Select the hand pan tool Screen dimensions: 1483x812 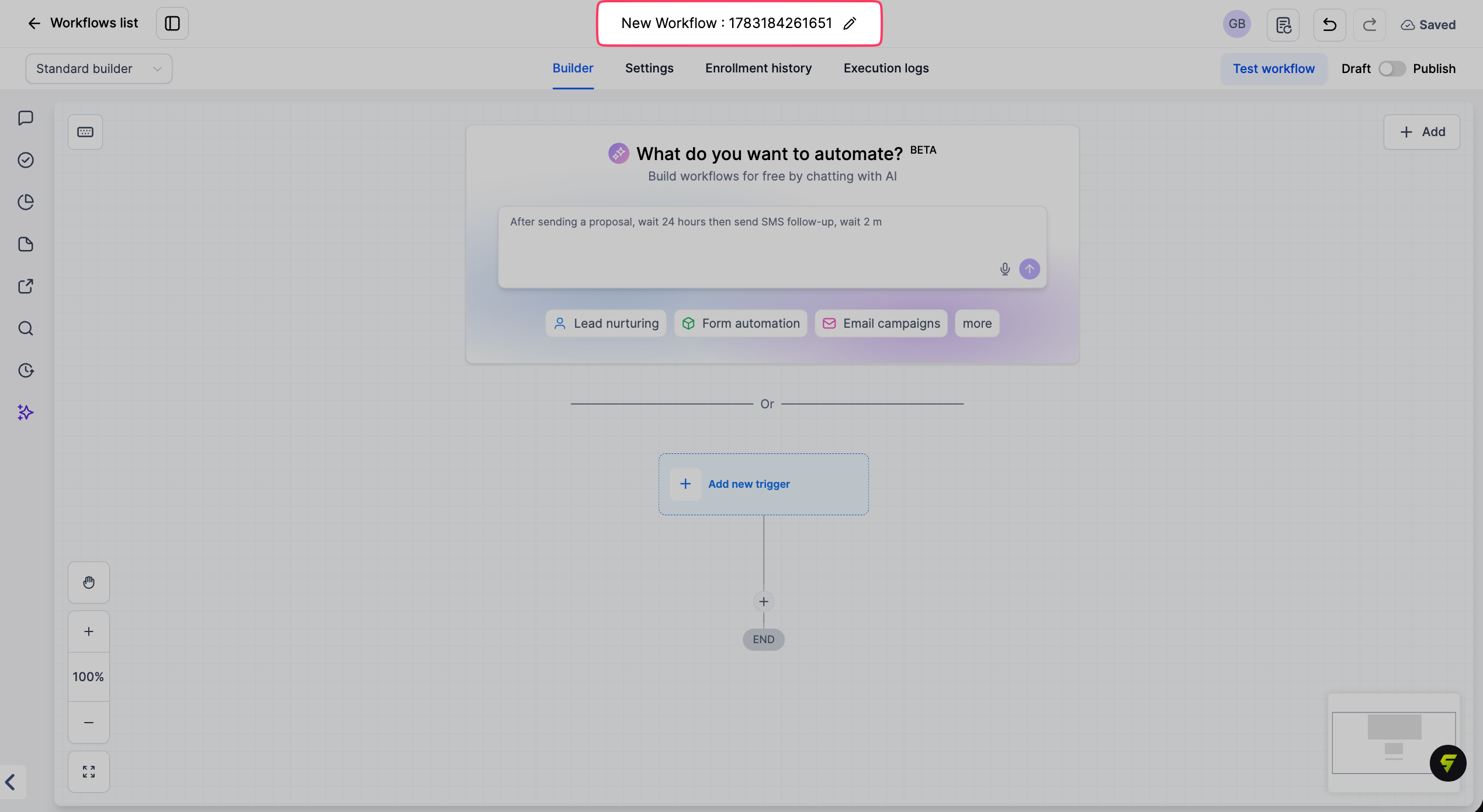tap(89, 582)
